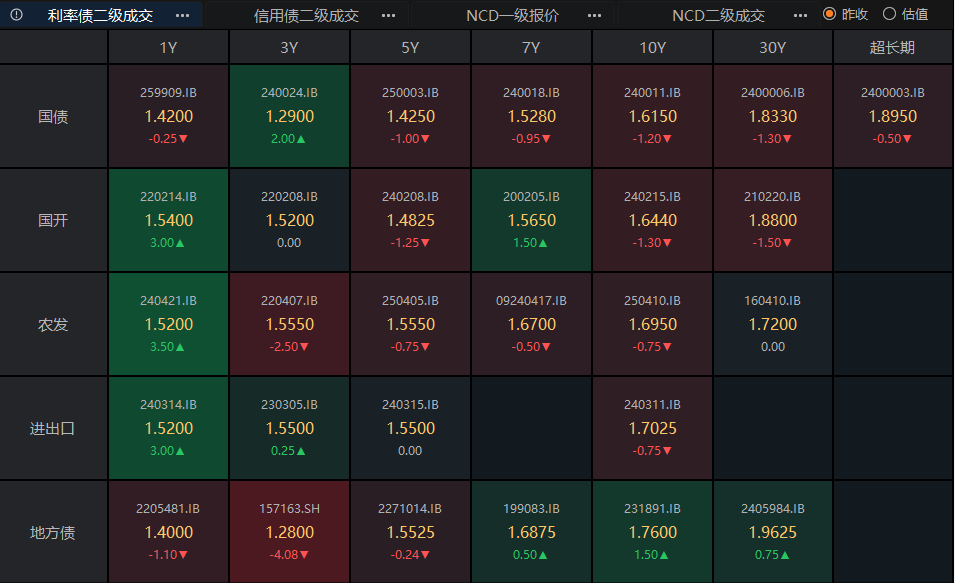Open the 2405984.IB 30Y local bond cell
Viewport: 955px width, 583px height.
point(772,532)
